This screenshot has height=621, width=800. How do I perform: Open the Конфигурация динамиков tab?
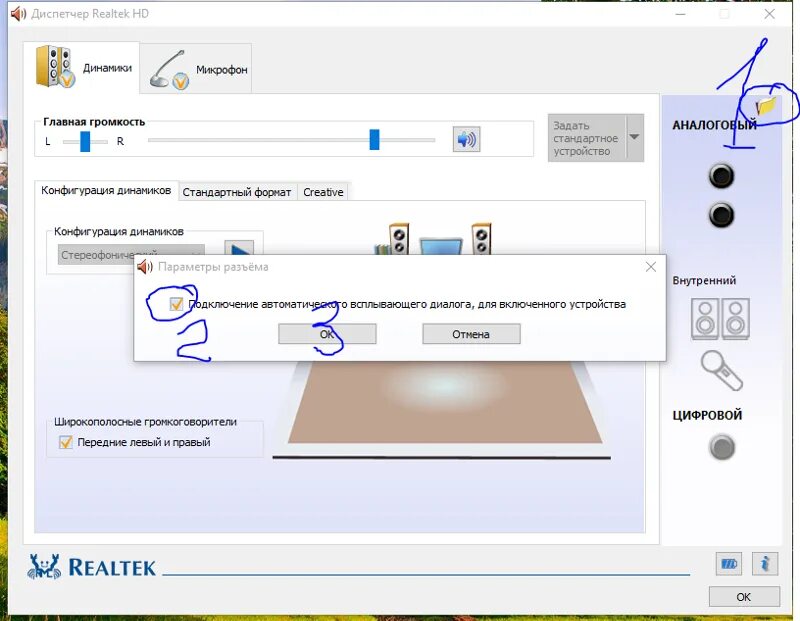(x=106, y=190)
